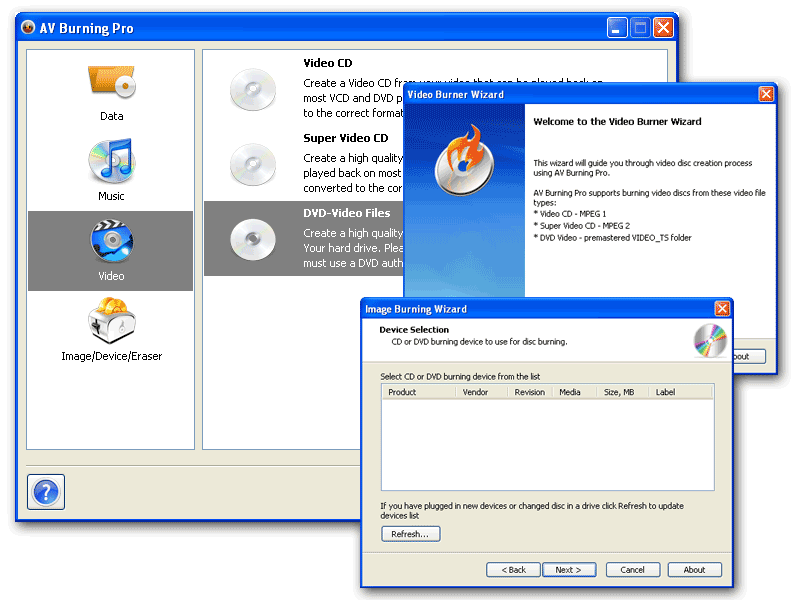Select the DVD-Video Files heading
Image resolution: width=800 pixels, height=600 pixels.
tap(346, 213)
